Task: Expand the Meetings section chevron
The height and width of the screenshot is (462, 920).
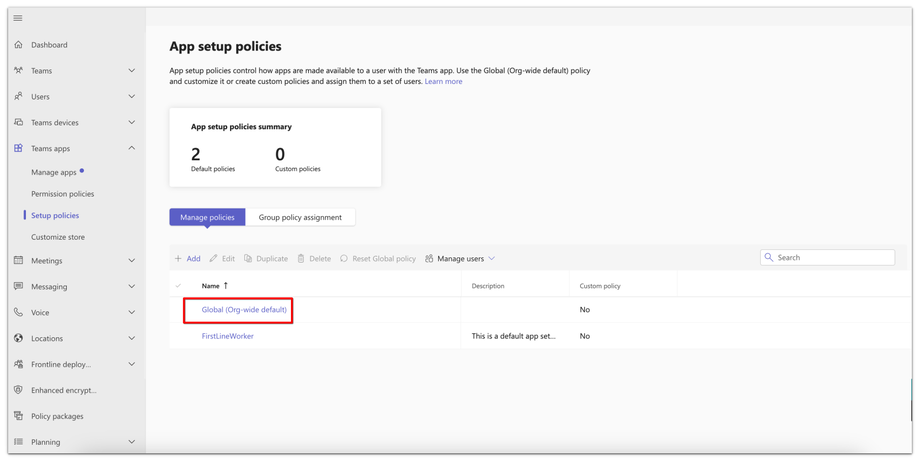Action: tap(131, 261)
